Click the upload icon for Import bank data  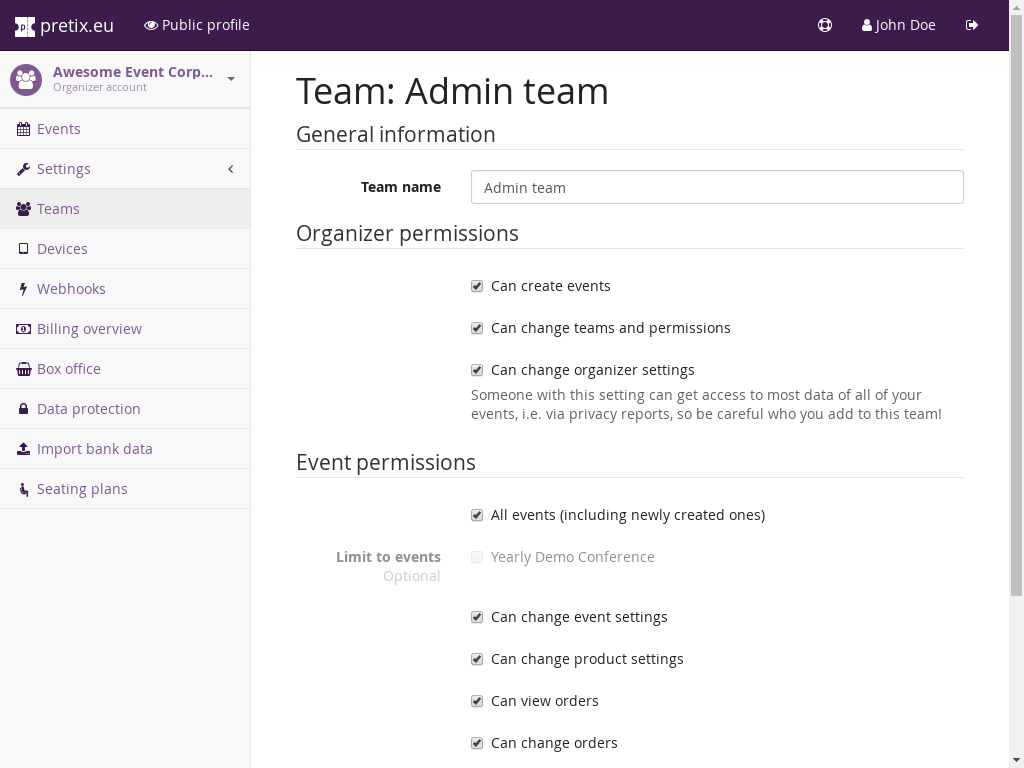23,449
